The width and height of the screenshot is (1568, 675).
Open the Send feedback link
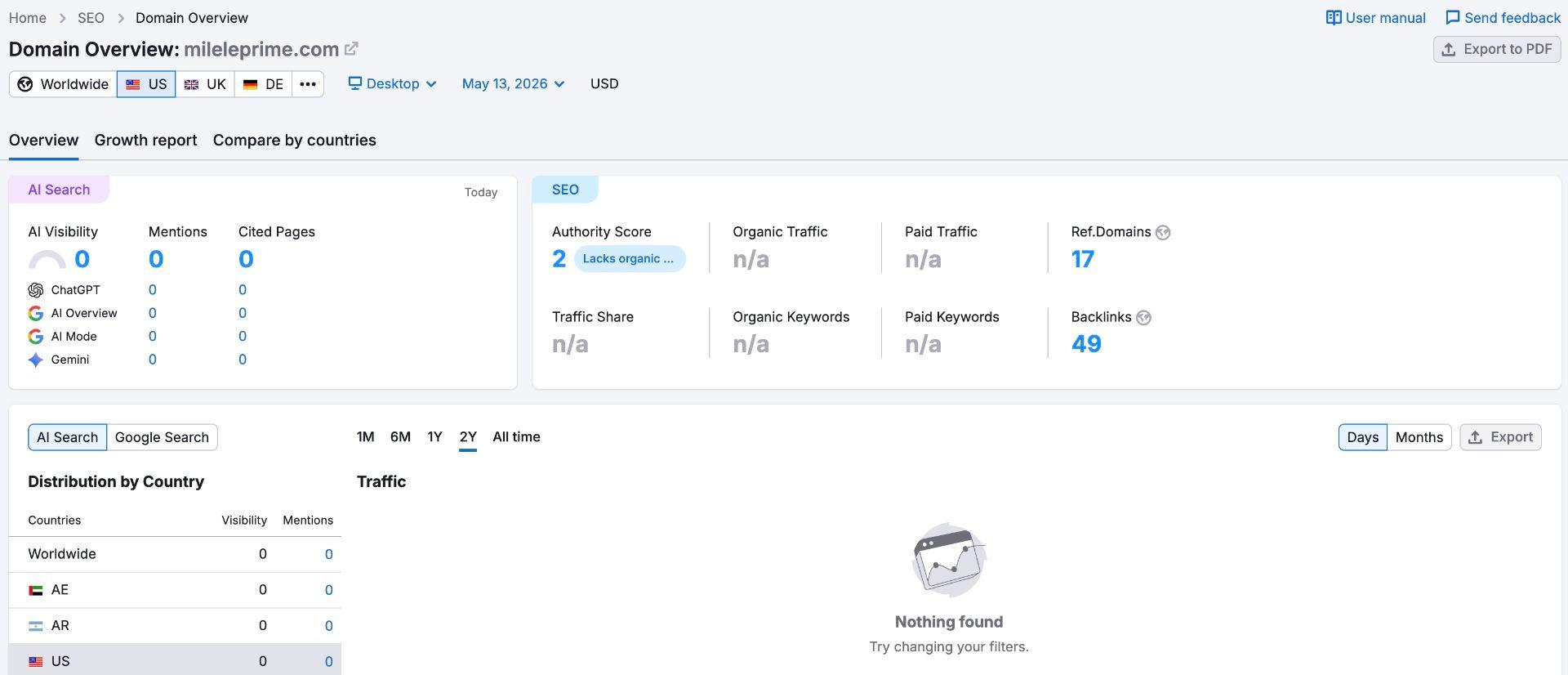point(1503,18)
